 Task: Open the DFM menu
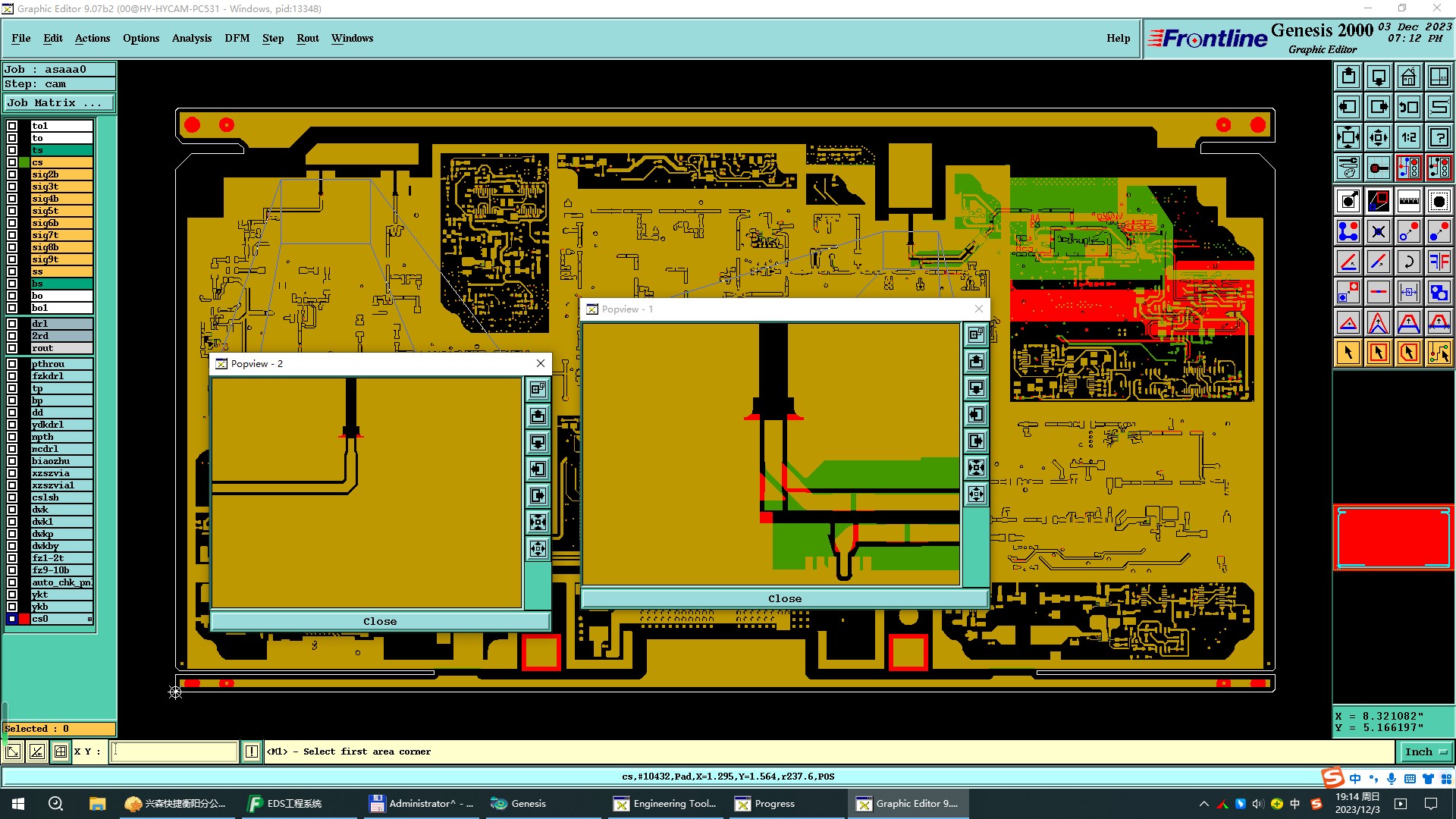tap(237, 38)
